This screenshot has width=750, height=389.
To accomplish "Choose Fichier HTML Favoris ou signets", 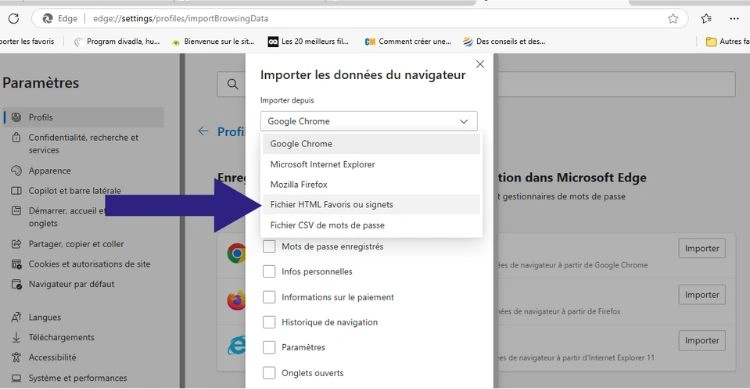I will click(x=371, y=204).
